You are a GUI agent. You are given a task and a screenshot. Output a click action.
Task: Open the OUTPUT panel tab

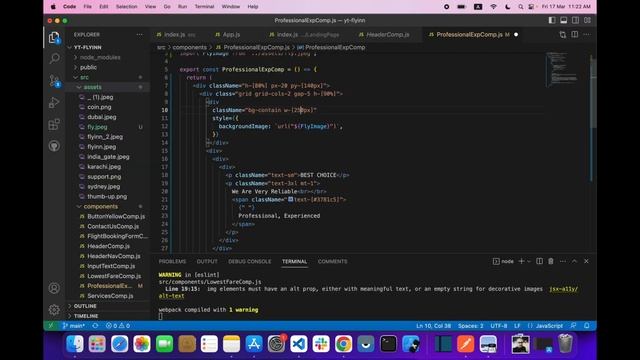tap(207, 261)
